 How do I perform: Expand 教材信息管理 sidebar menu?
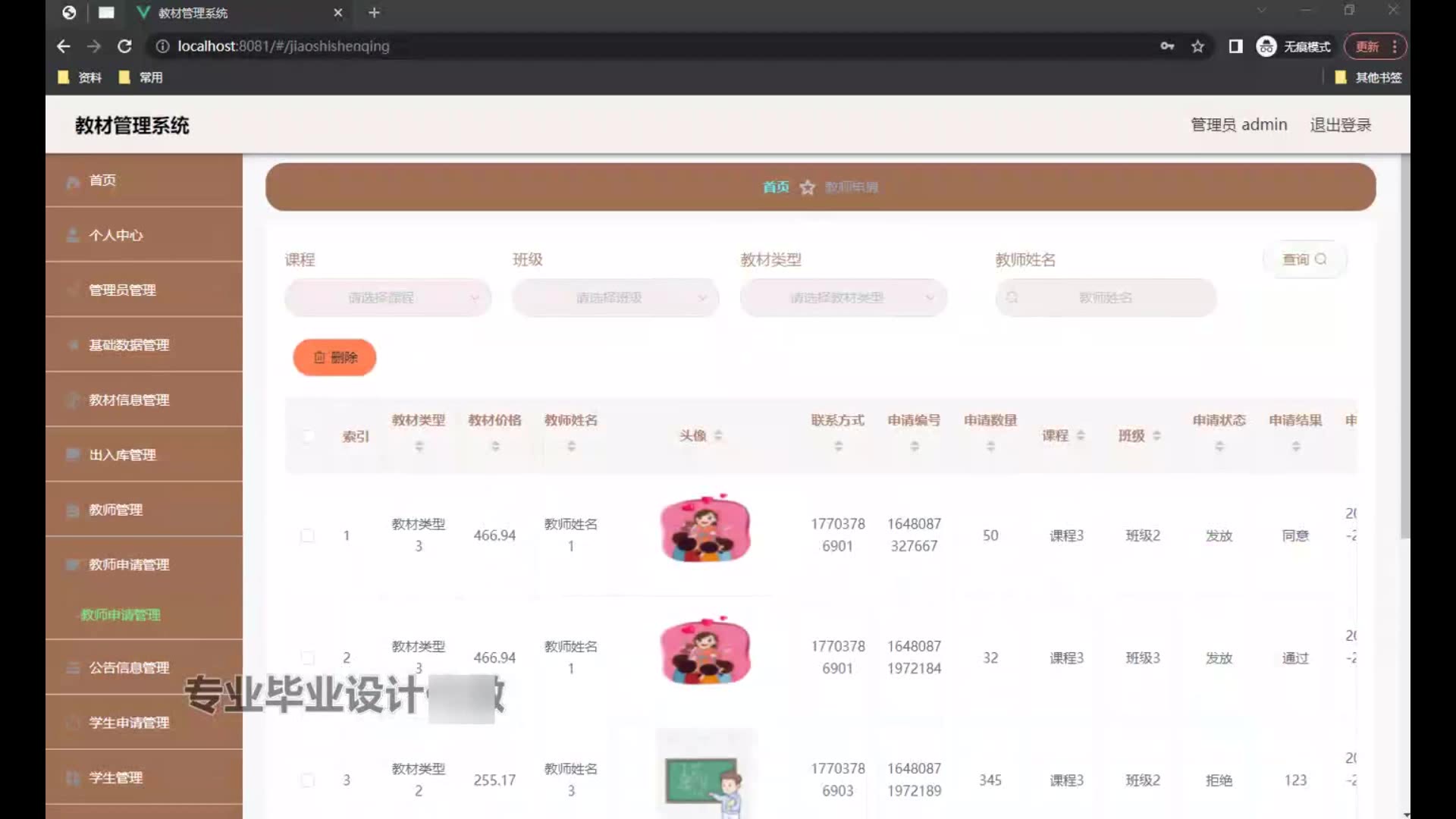[144, 400]
